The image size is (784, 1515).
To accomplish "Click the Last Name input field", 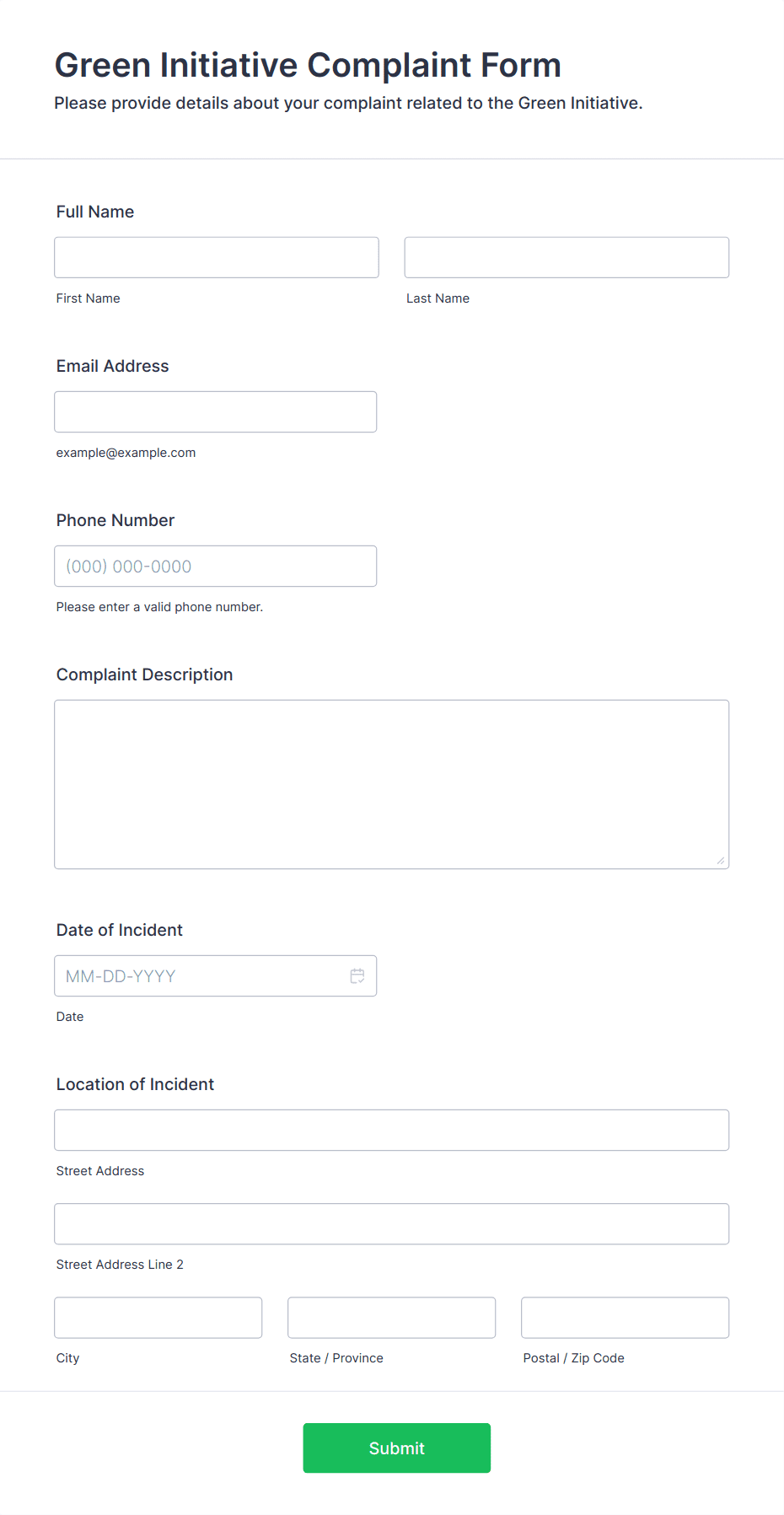I will (567, 257).
